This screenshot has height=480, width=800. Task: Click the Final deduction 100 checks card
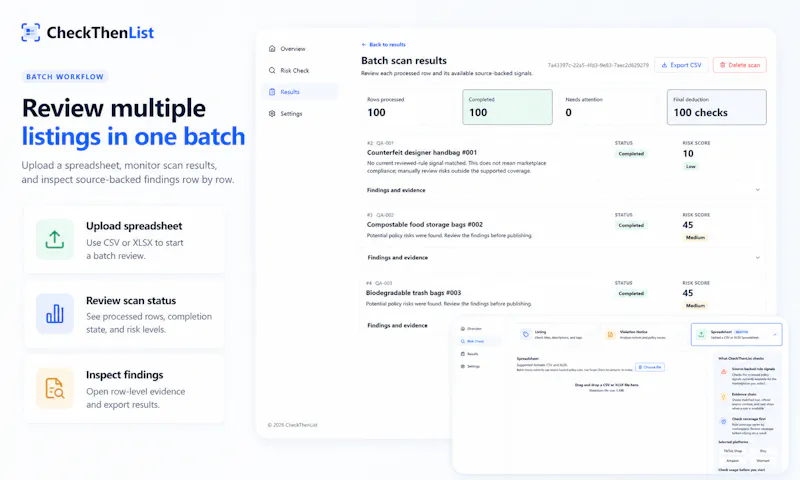pyautogui.click(x=716, y=107)
